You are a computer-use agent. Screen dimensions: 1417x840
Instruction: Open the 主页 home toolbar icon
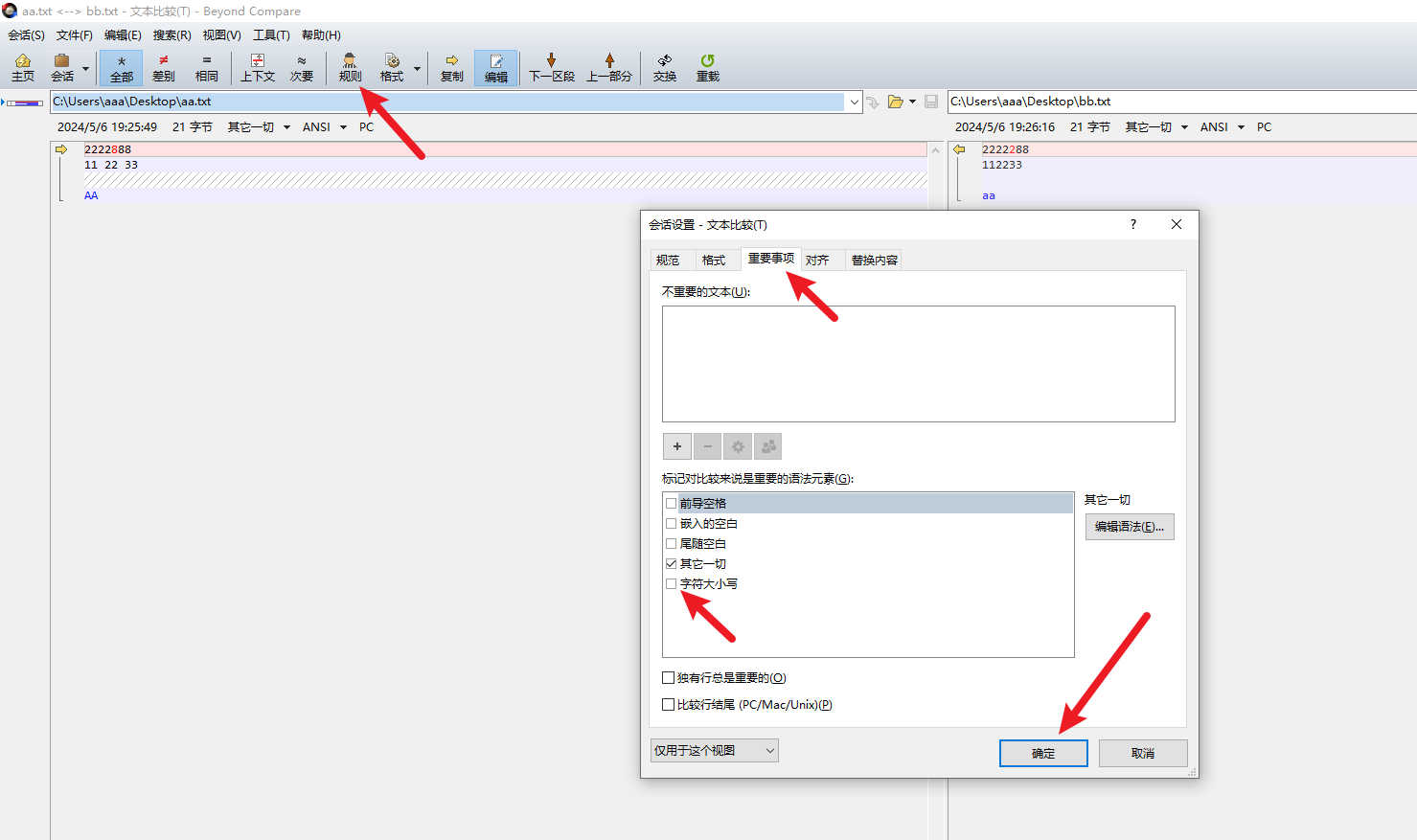click(23, 68)
